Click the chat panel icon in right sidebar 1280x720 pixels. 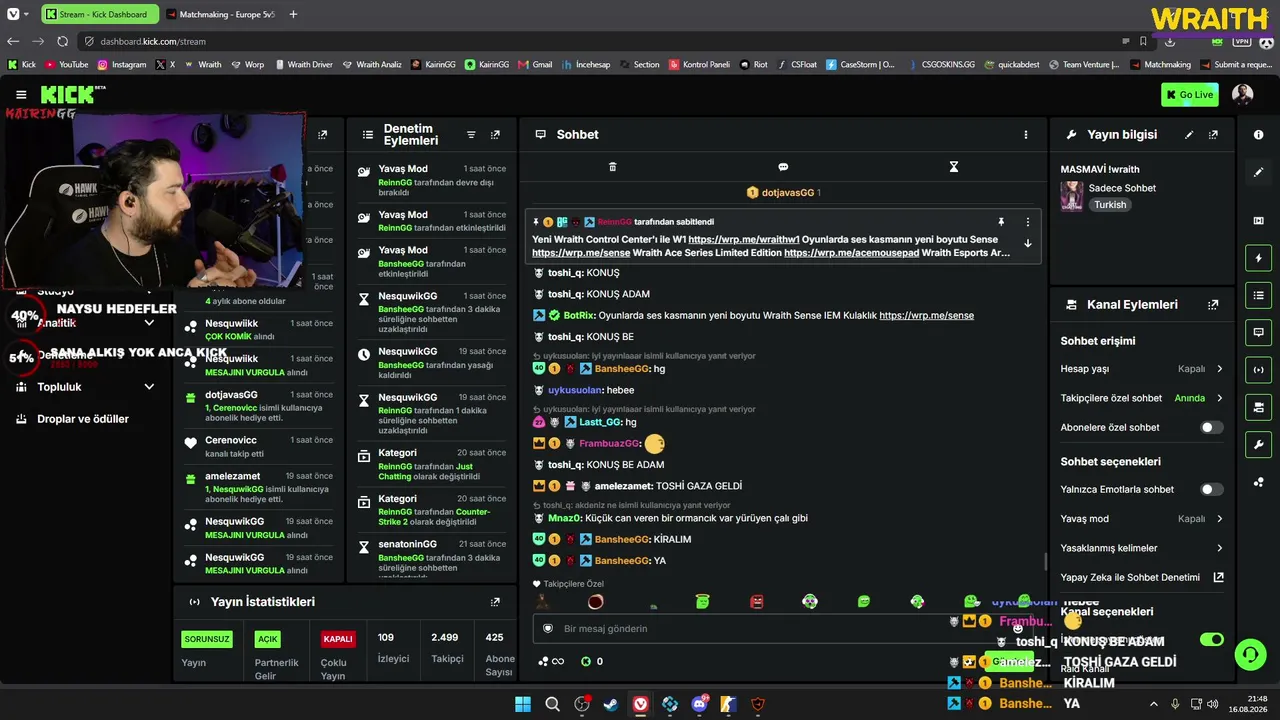[1258, 332]
